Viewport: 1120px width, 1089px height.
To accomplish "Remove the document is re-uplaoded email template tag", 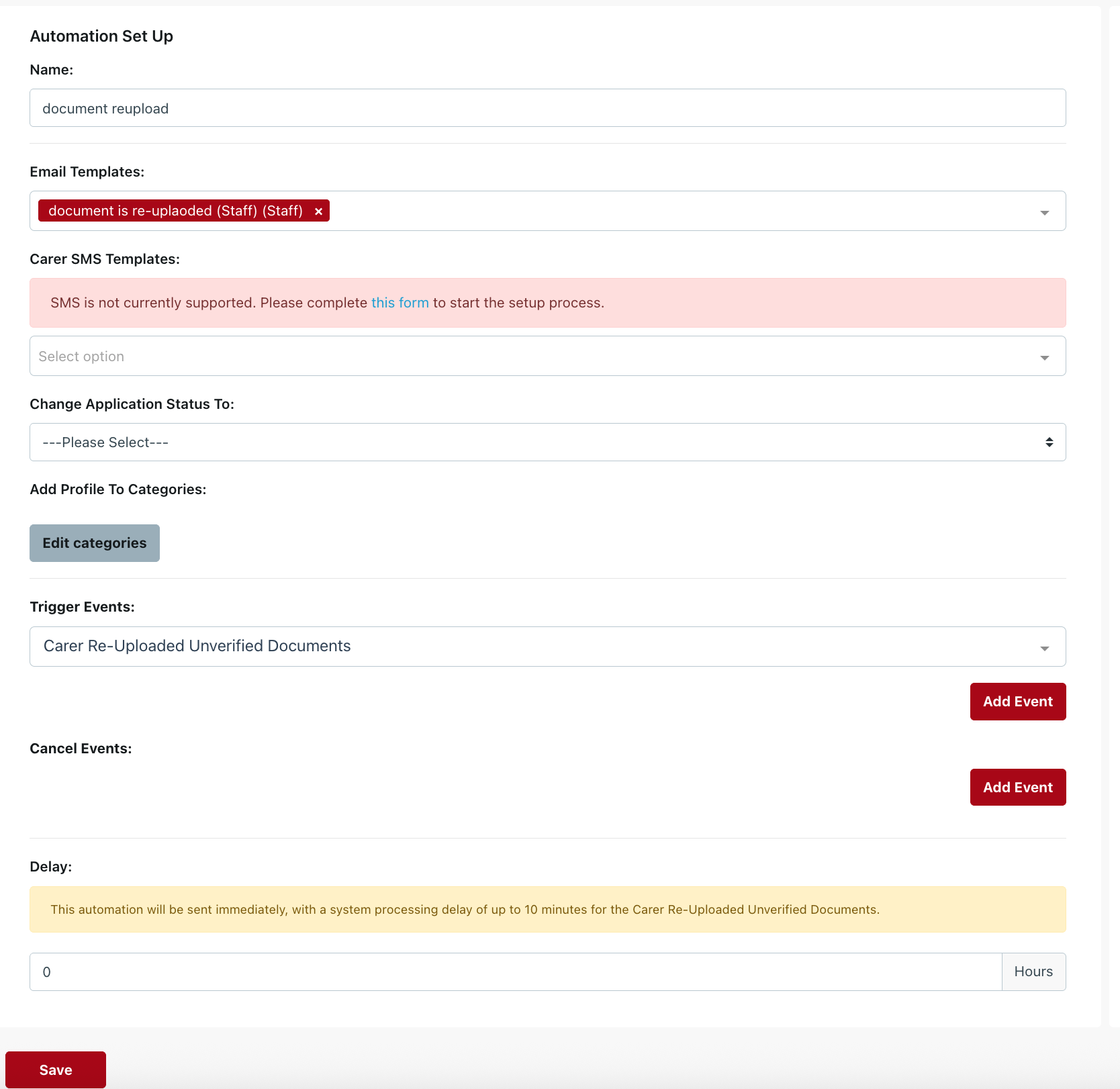I will tap(318, 211).
